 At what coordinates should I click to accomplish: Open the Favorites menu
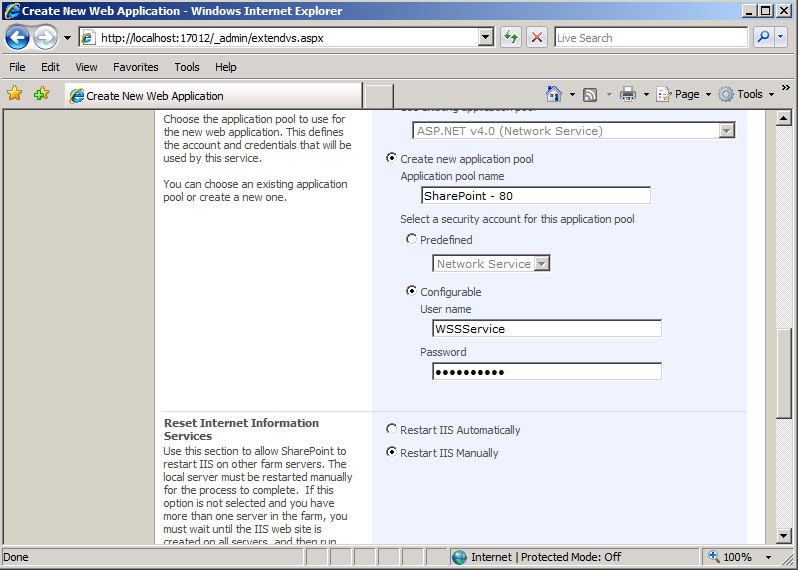135,67
